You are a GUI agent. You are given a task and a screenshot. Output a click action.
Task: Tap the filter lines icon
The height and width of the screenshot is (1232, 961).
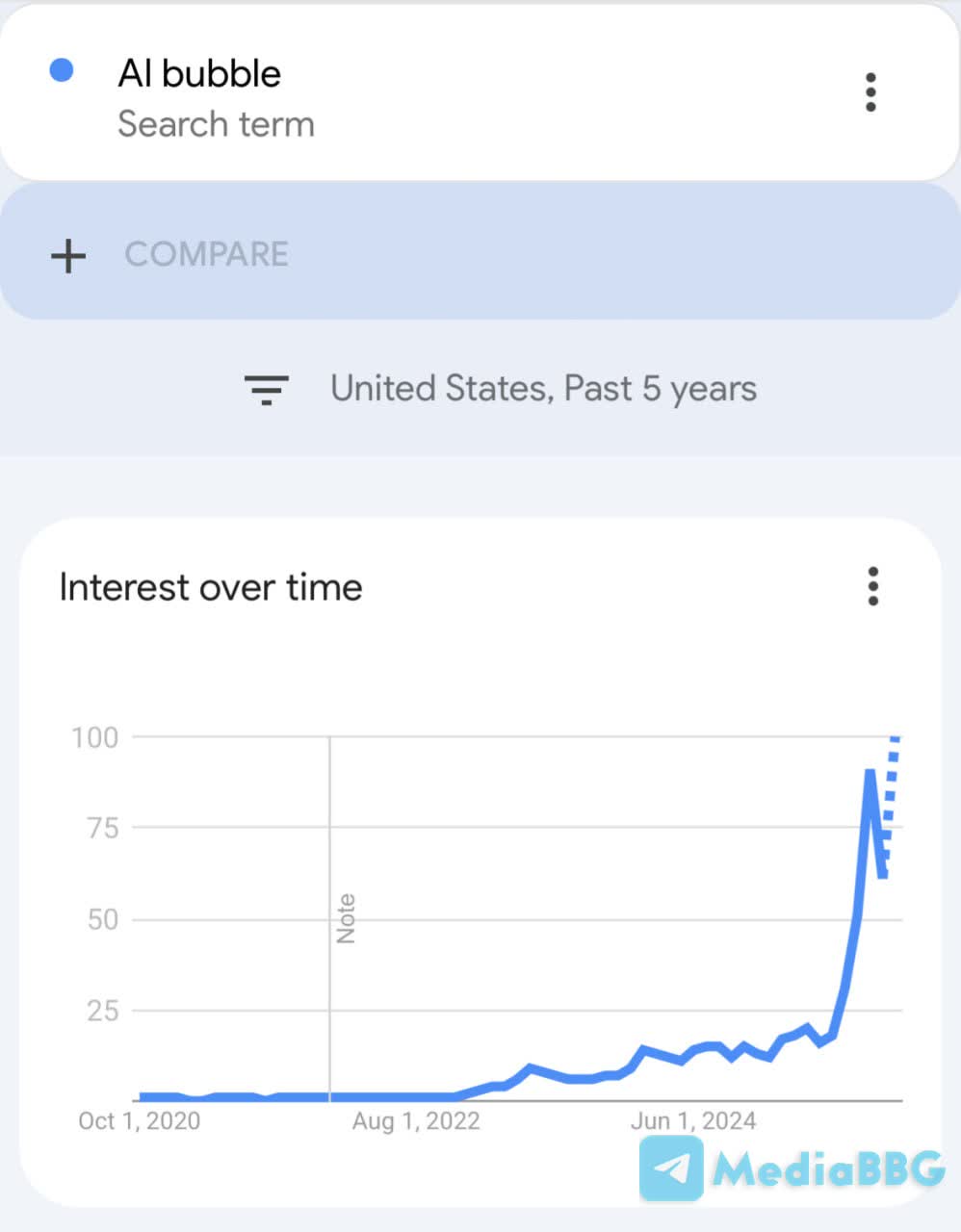266,389
